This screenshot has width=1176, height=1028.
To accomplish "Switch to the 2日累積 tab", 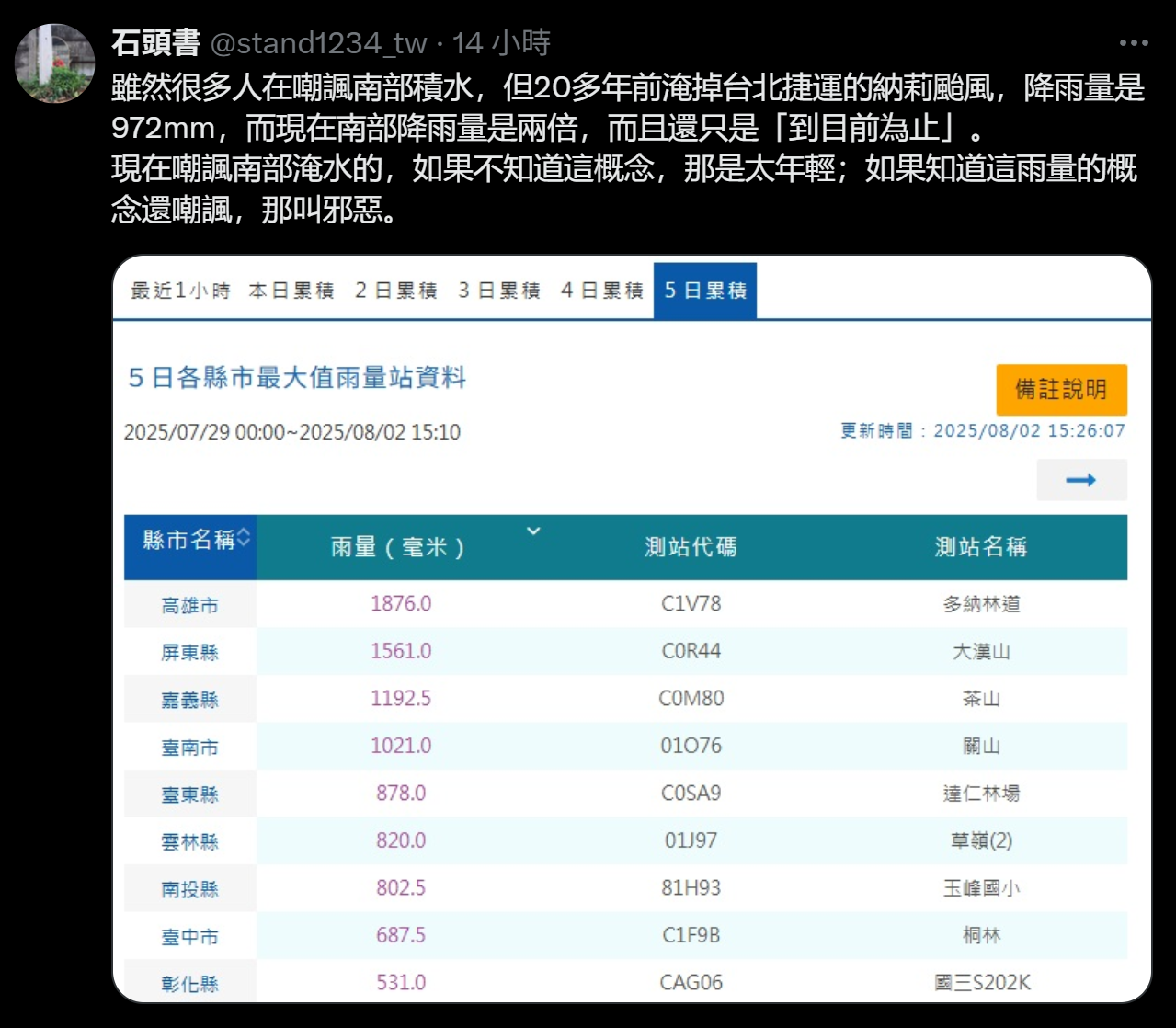I will coord(395,291).
